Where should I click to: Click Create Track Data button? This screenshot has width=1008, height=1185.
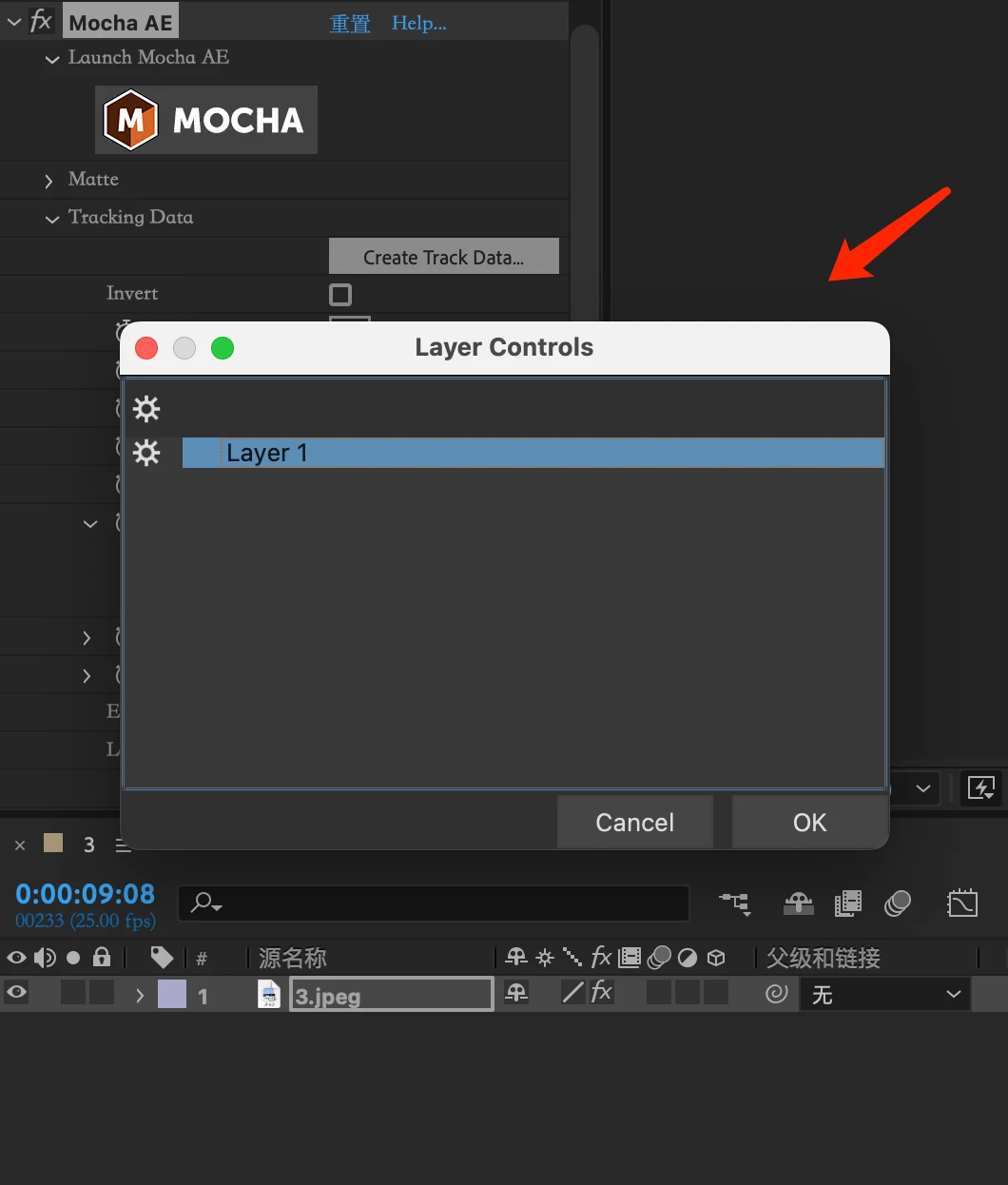(444, 257)
